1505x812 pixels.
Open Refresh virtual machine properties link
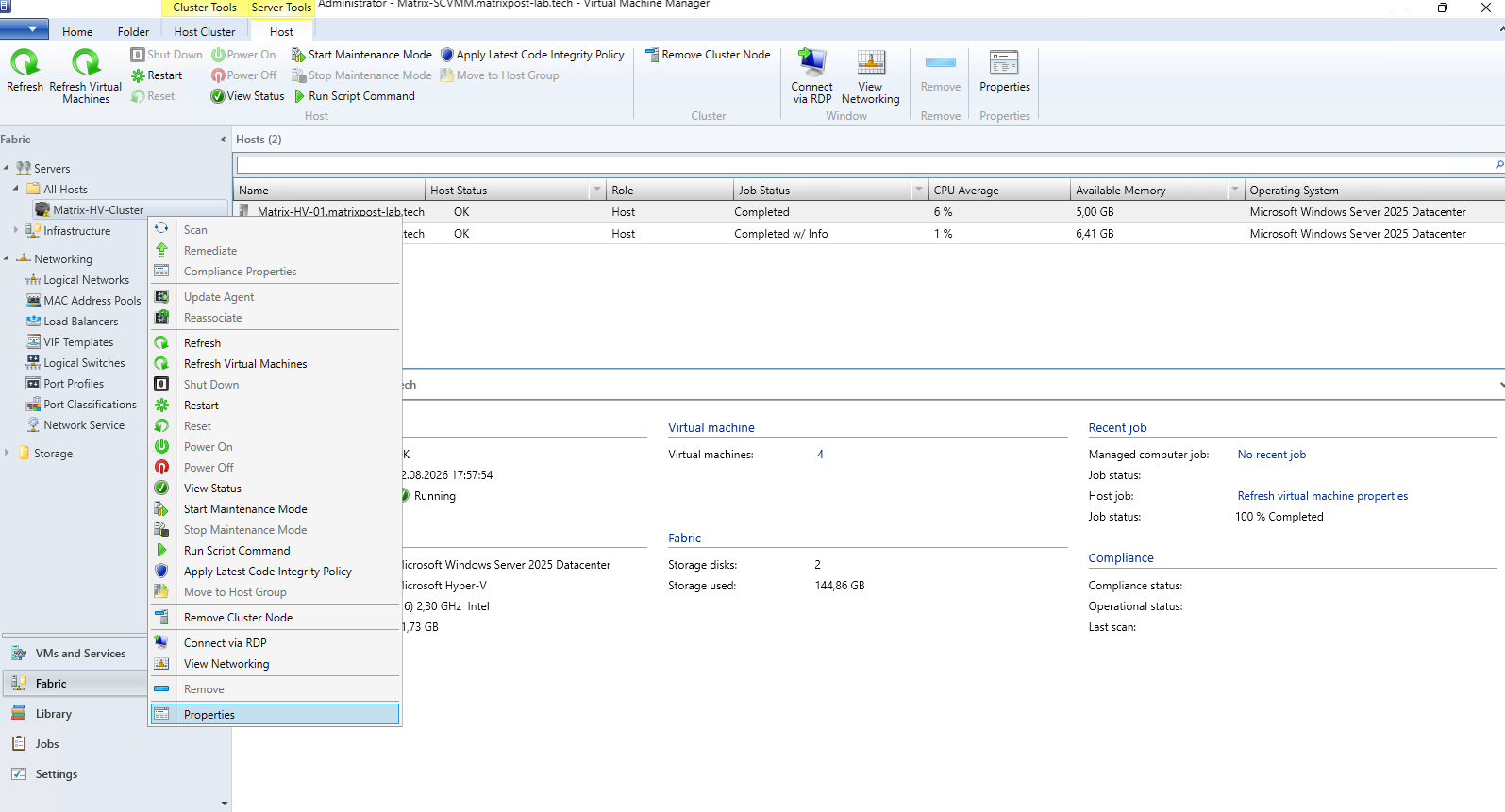[1323, 496]
